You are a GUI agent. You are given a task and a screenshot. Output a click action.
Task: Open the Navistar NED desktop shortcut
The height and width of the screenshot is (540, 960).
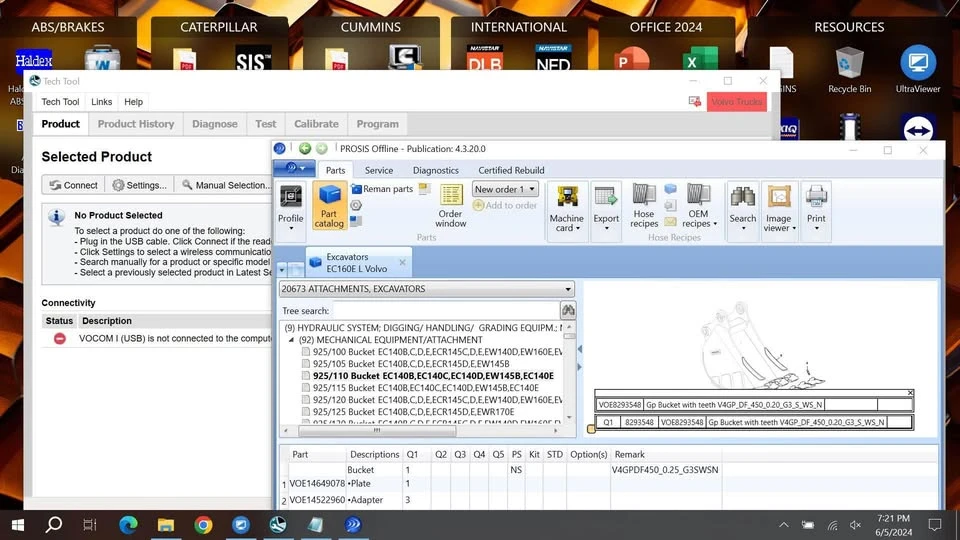click(x=553, y=58)
